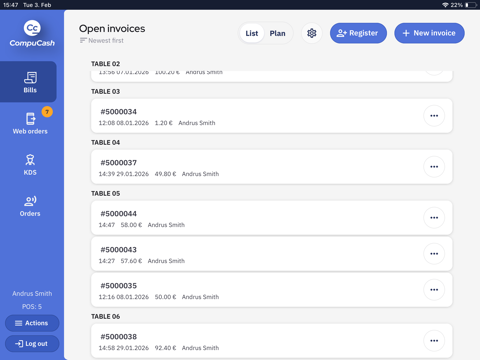Image resolution: width=480 pixels, height=360 pixels.
Task: Open more options for invoice #5000037
Action: [434, 167]
